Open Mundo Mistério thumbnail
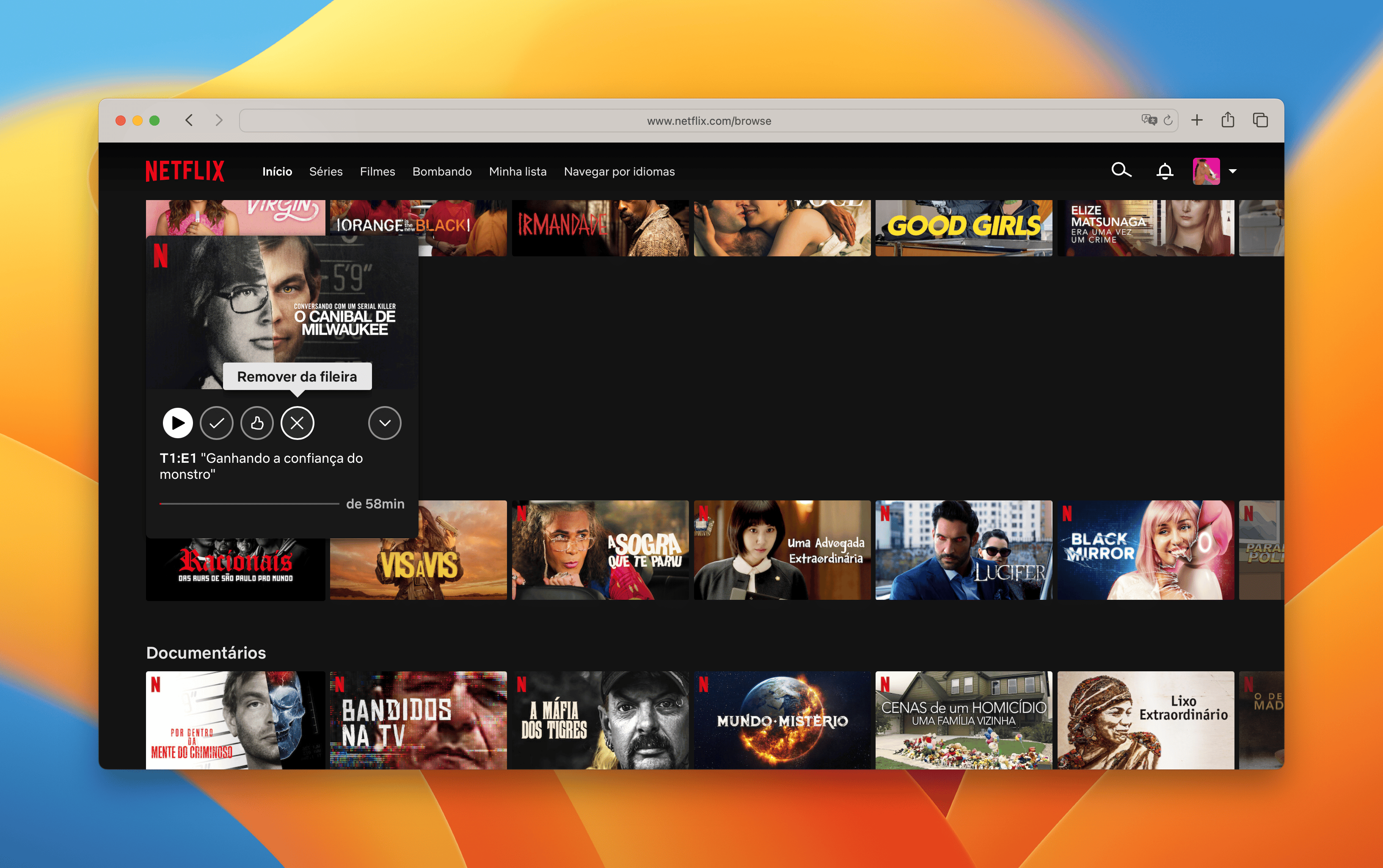Screen dimensions: 1383x868 (782, 720)
